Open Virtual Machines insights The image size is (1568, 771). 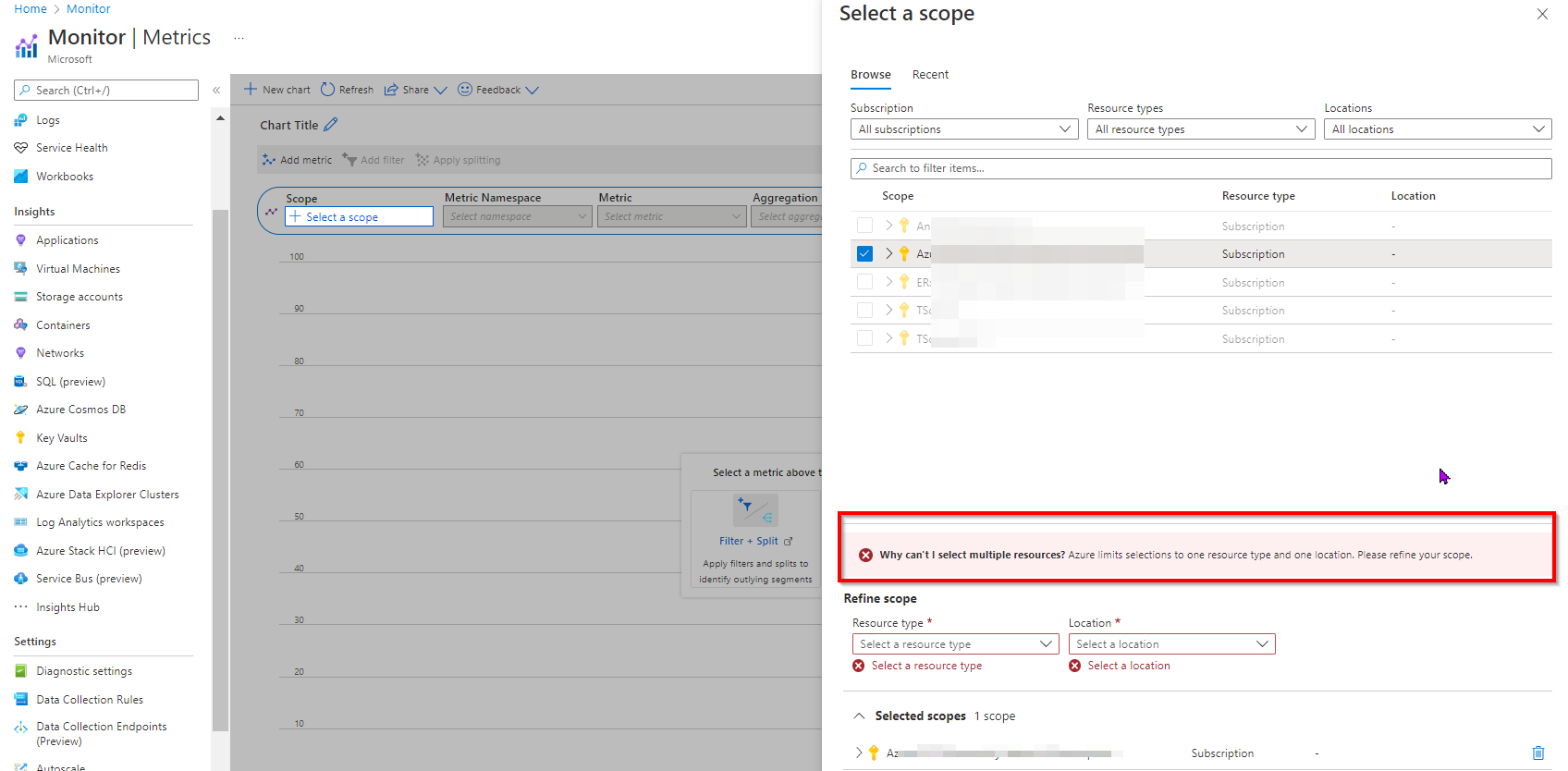tap(78, 269)
